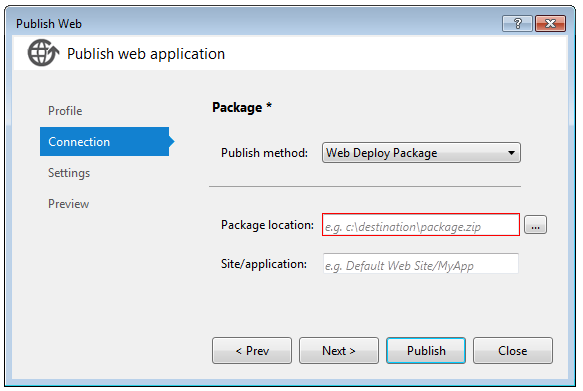Image resolution: width=583 pixels, height=391 pixels.
Task: Click the Publish Web title bar text
Action: coord(49,24)
